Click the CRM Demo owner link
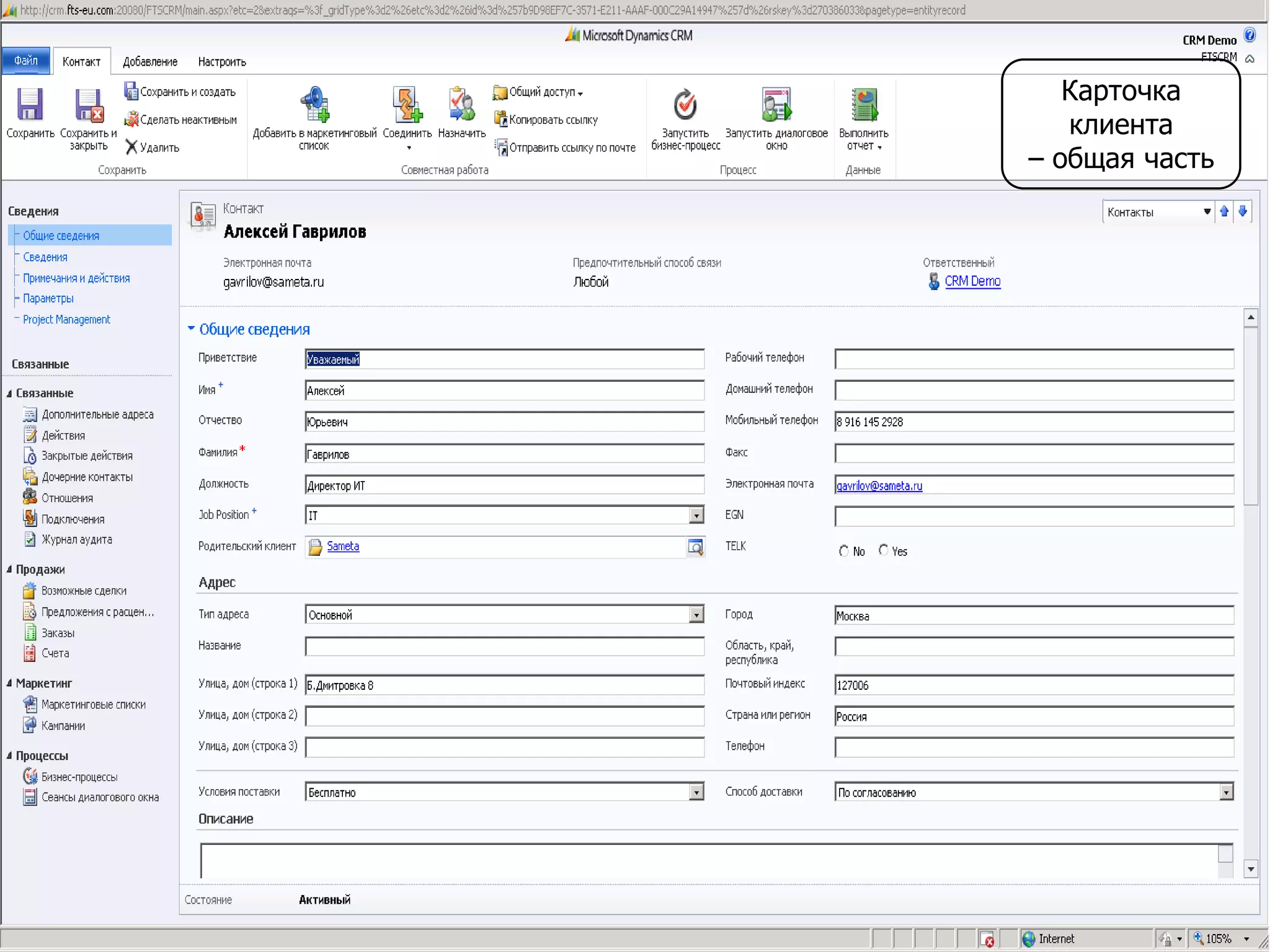Screen dimensions: 1270x952 (x=972, y=281)
